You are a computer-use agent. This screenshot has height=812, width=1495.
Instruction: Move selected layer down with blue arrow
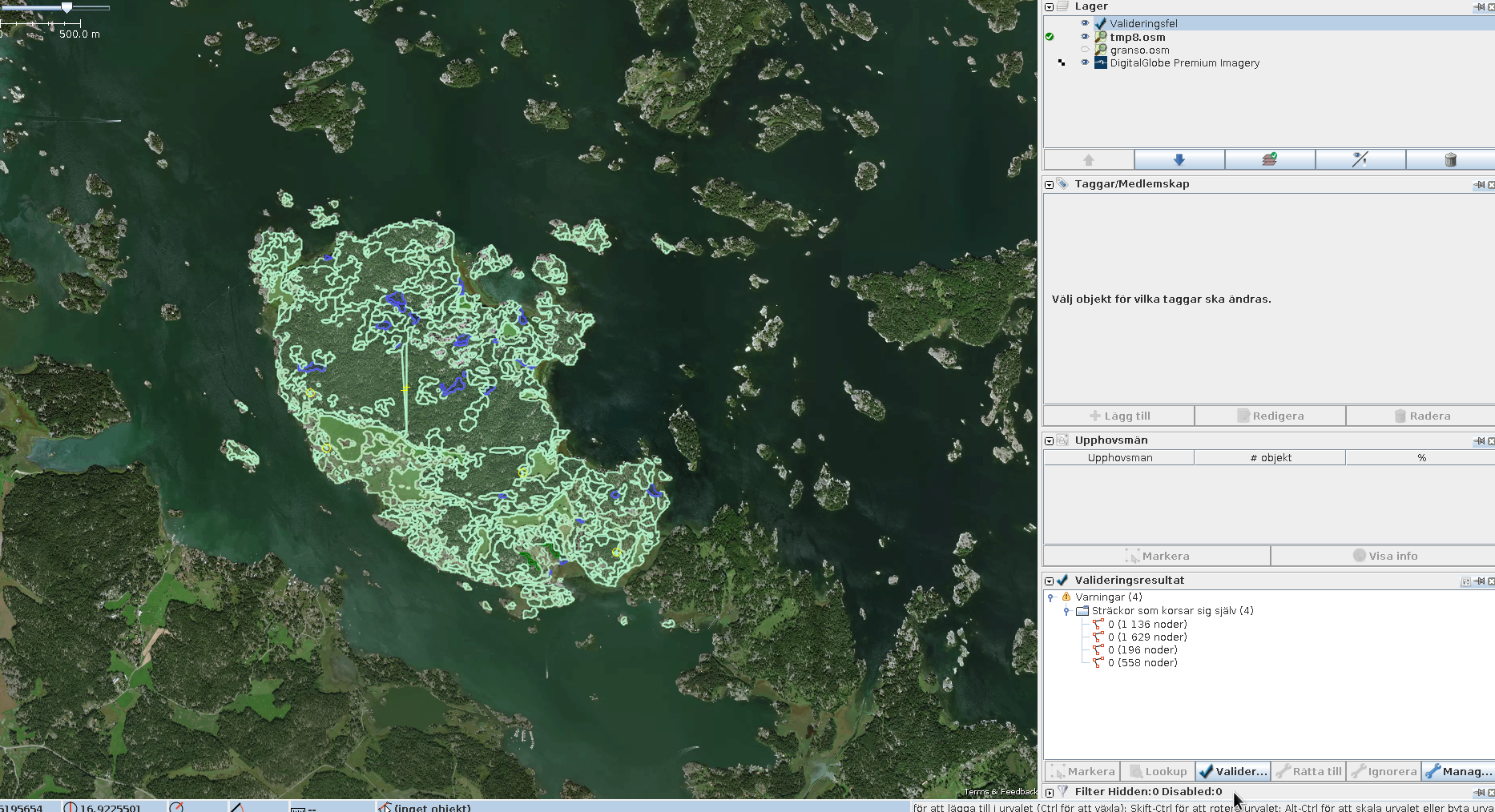[1179, 159]
